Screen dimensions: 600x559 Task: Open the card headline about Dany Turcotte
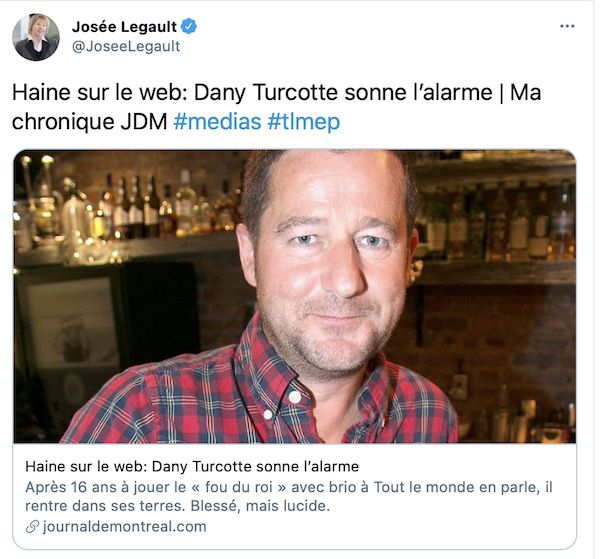pyautogui.click(x=192, y=466)
